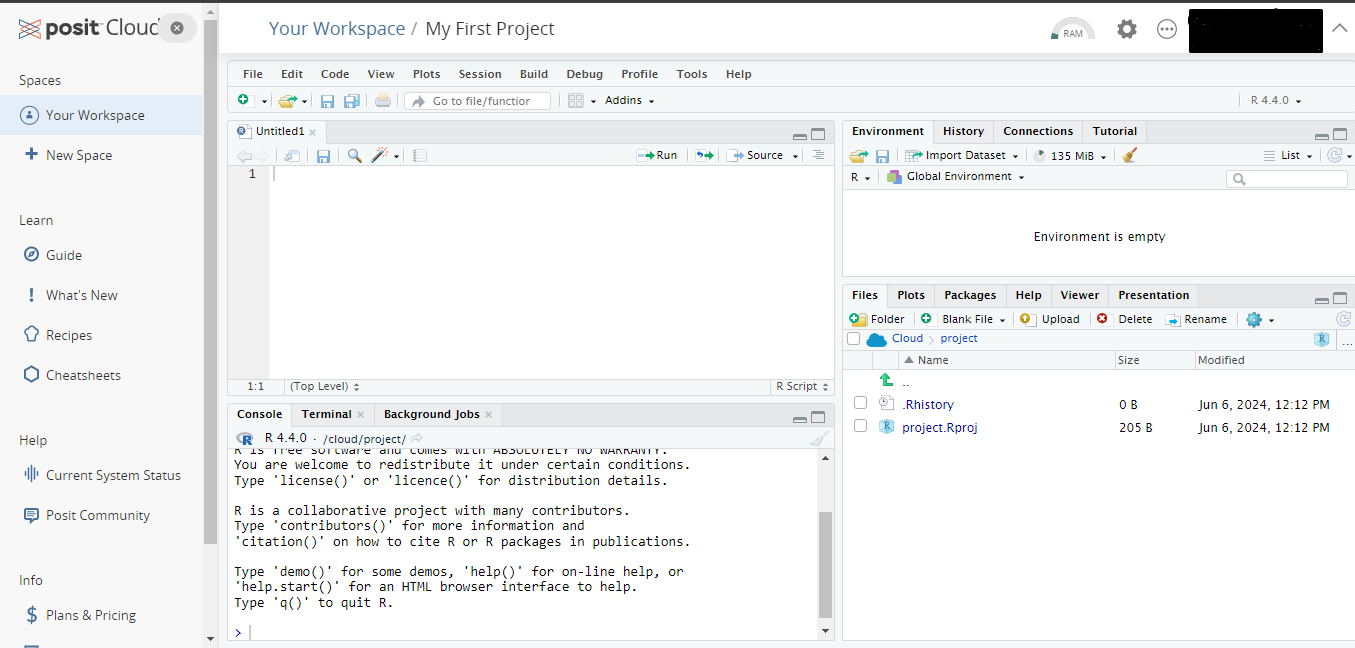Click the Upload button in Files pane
This screenshot has height=648, width=1355.
[x=1050, y=319]
